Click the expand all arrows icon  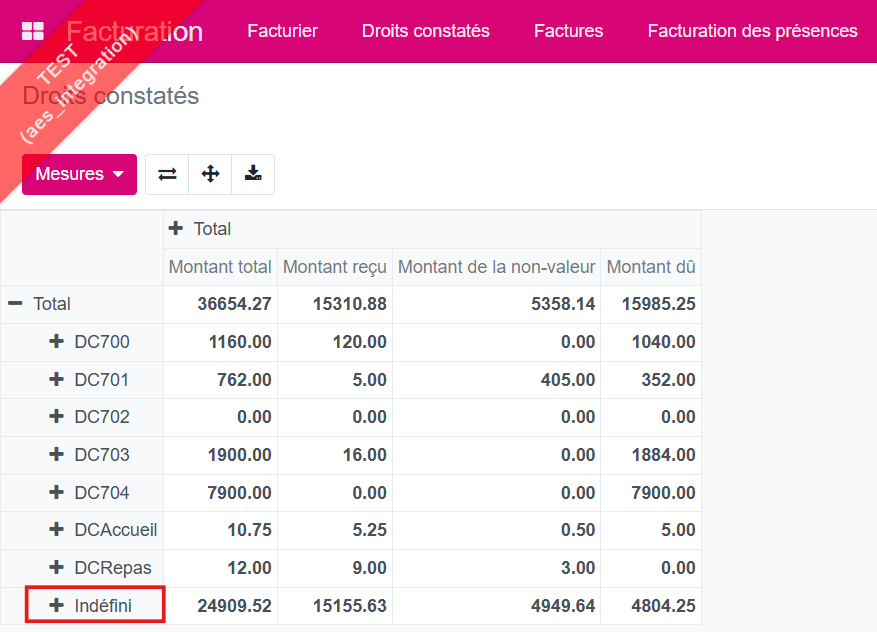coord(210,174)
